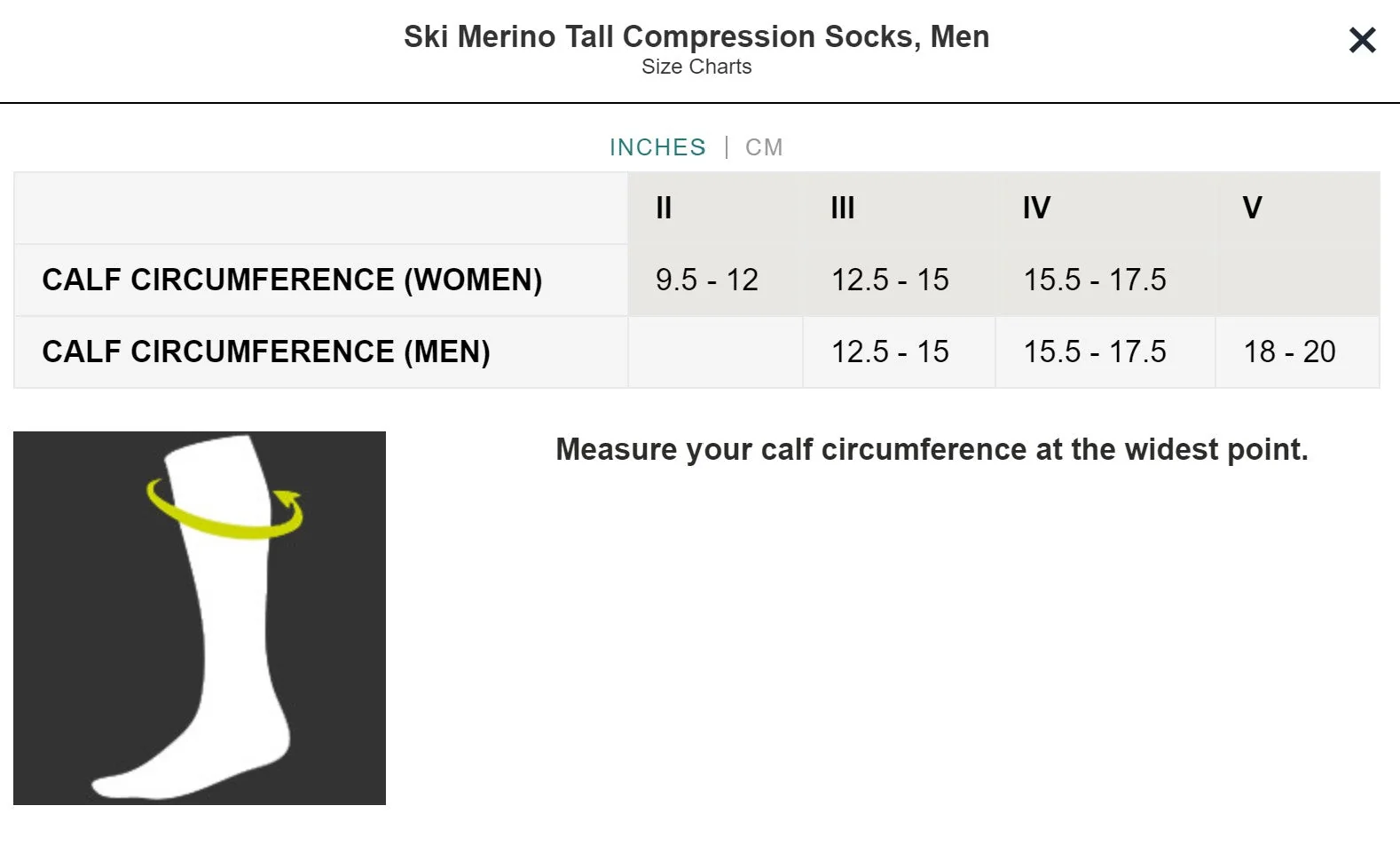This screenshot has width=1400, height=861.
Task: Click the Size Charts subtitle
Action: (696, 67)
